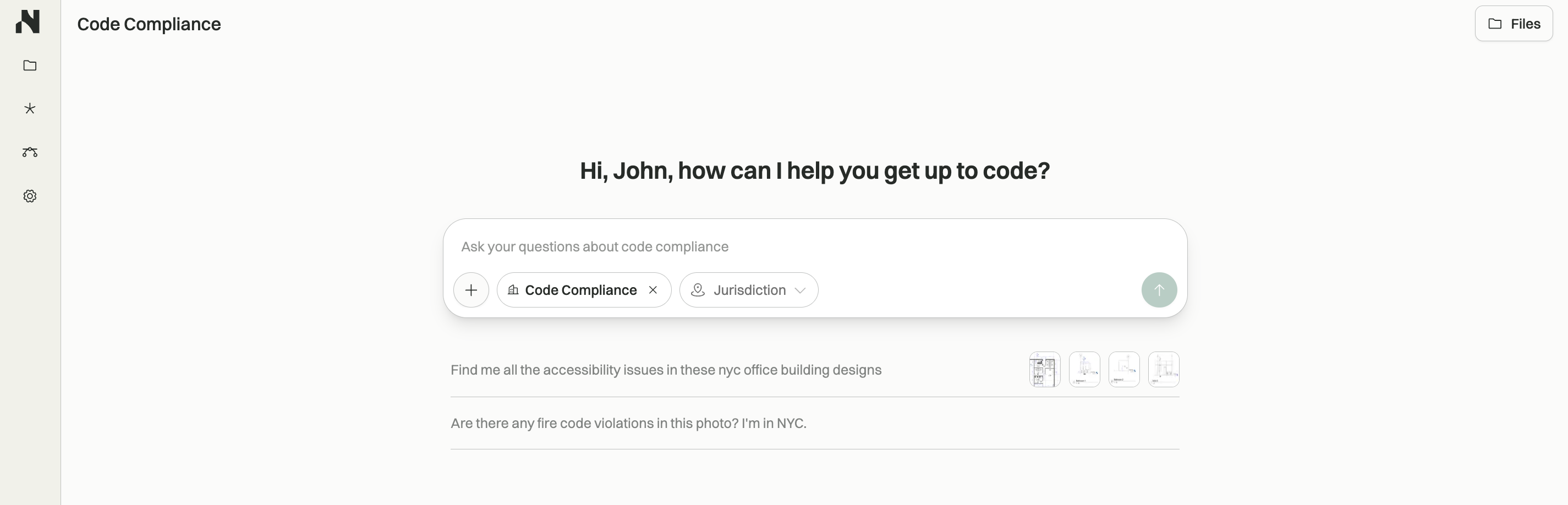
Task: Click the map pin icon on the Jurisdiction chip
Action: [x=698, y=290]
